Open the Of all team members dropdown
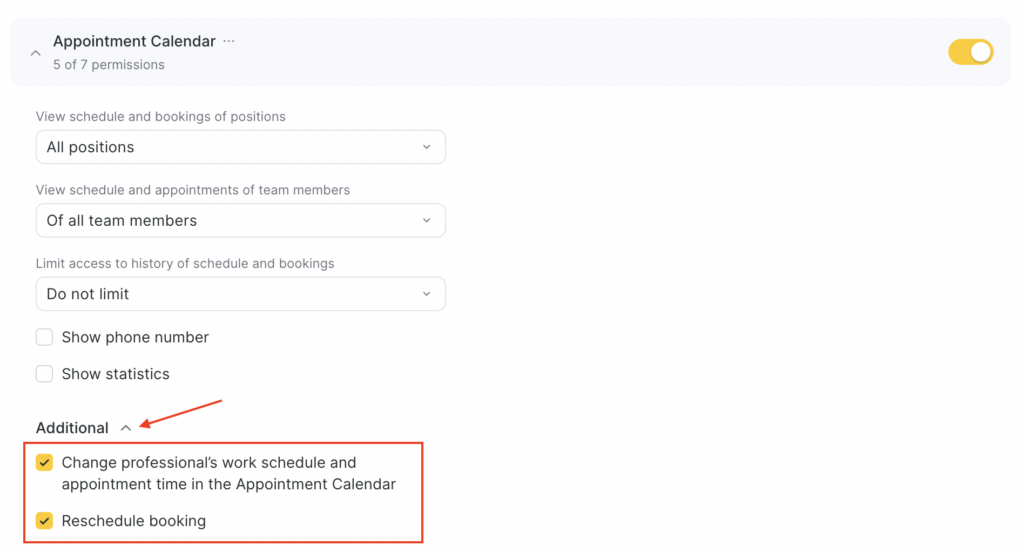 tap(240, 221)
